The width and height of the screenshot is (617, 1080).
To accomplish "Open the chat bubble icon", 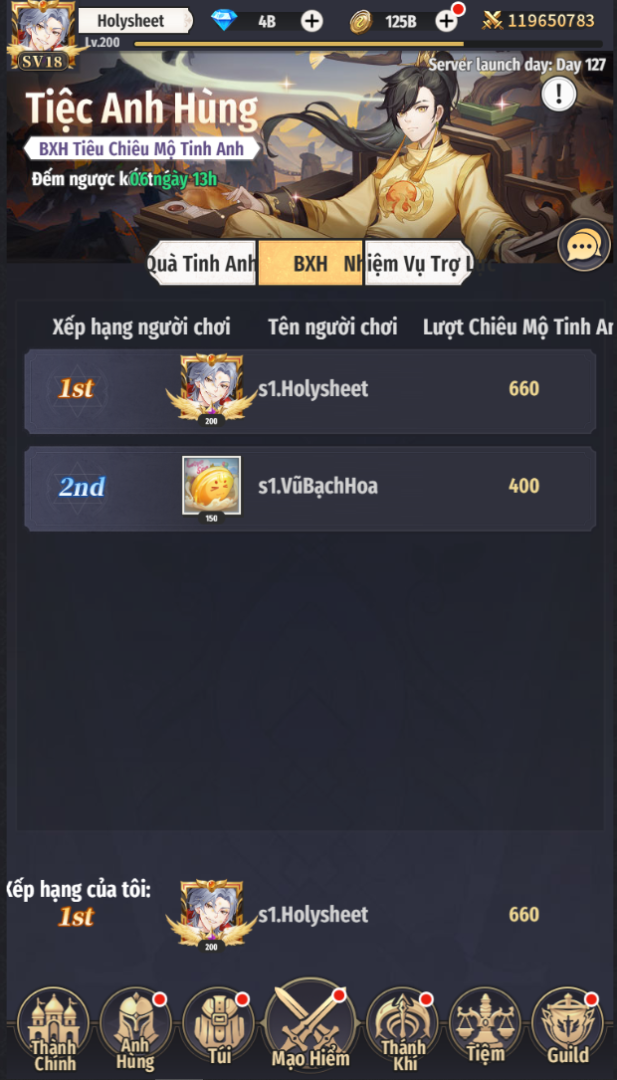I will click(584, 245).
